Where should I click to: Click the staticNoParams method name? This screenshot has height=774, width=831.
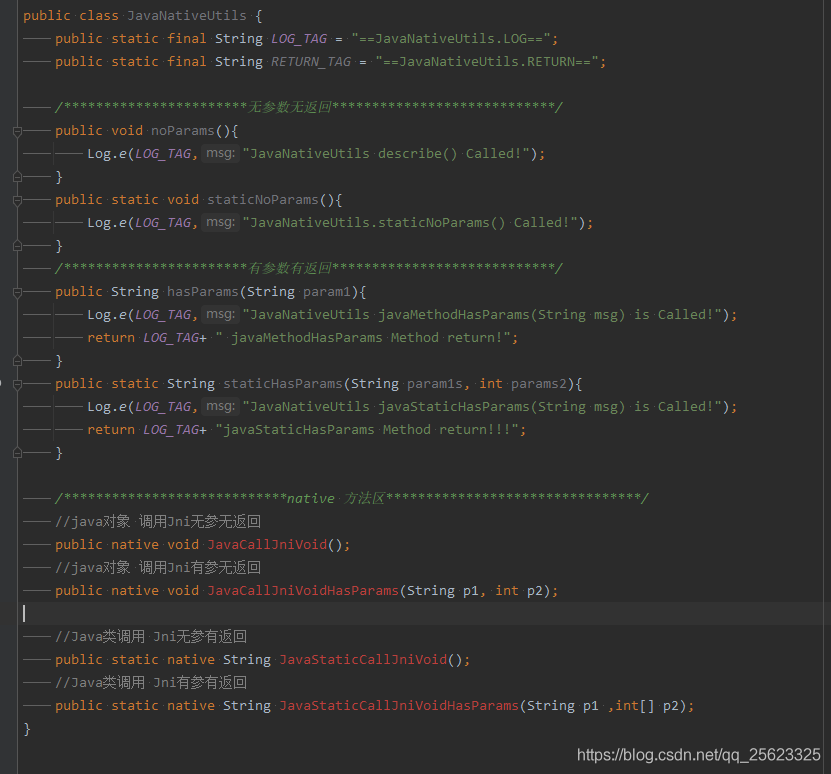[263, 200]
